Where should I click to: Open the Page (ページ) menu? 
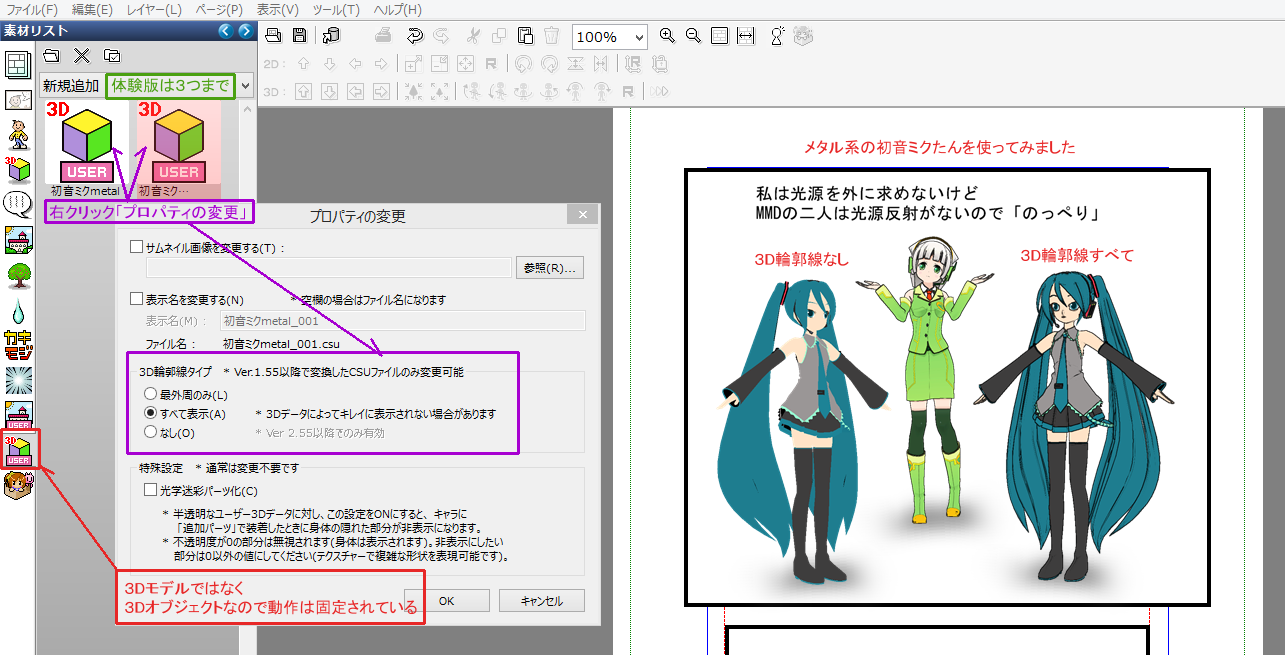[219, 9]
